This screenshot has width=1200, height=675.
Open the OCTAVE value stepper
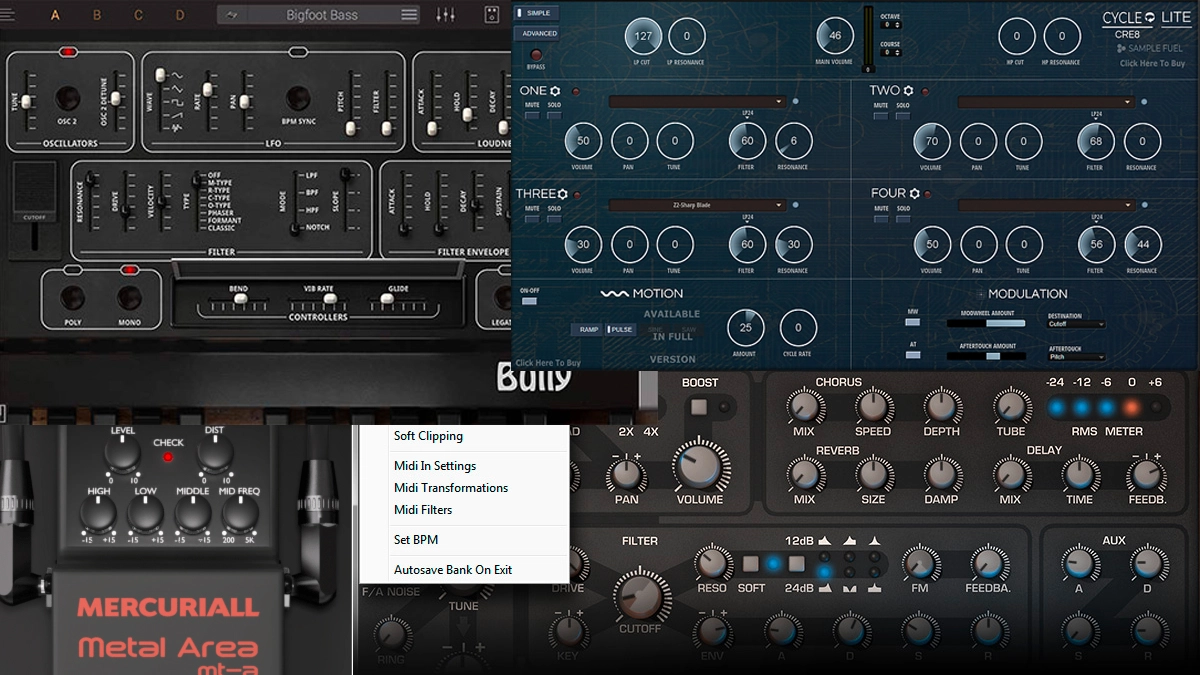[890, 26]
